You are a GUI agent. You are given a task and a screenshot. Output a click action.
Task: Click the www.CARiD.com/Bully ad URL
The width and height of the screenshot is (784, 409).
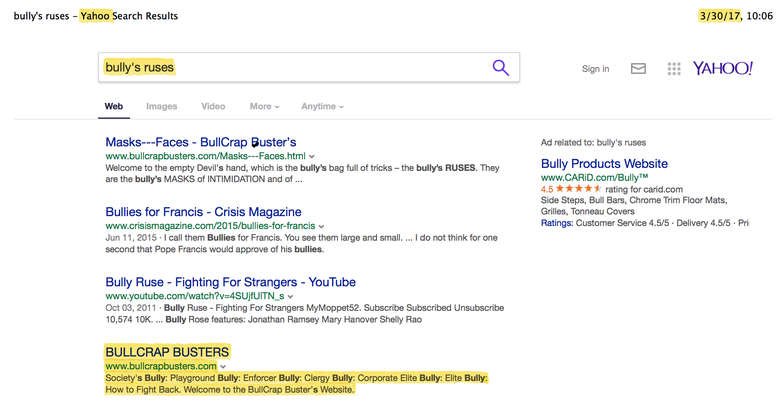(594, 178)
